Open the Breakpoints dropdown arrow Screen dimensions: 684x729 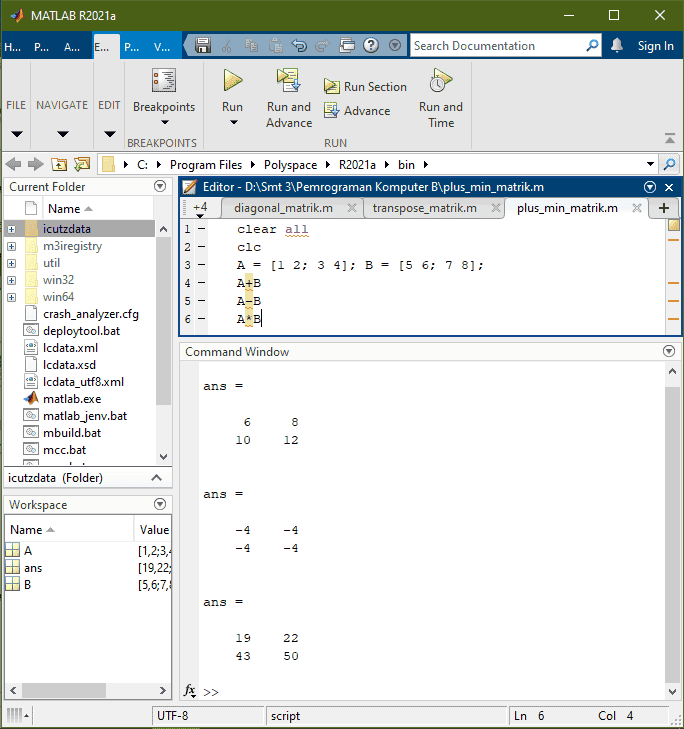pyautogui.click(x=165, y=122)
